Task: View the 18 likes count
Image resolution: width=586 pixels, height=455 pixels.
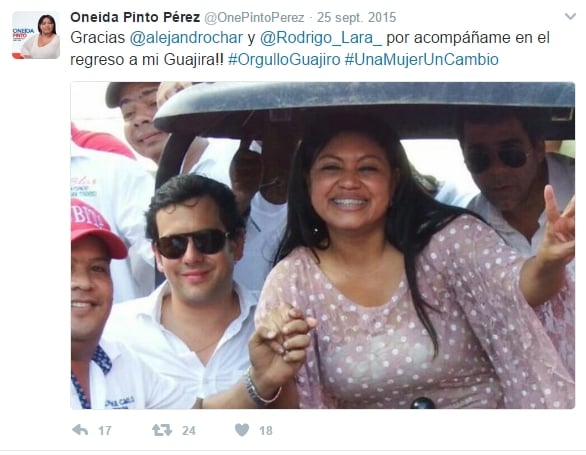Action: click(x=266, y=431)
